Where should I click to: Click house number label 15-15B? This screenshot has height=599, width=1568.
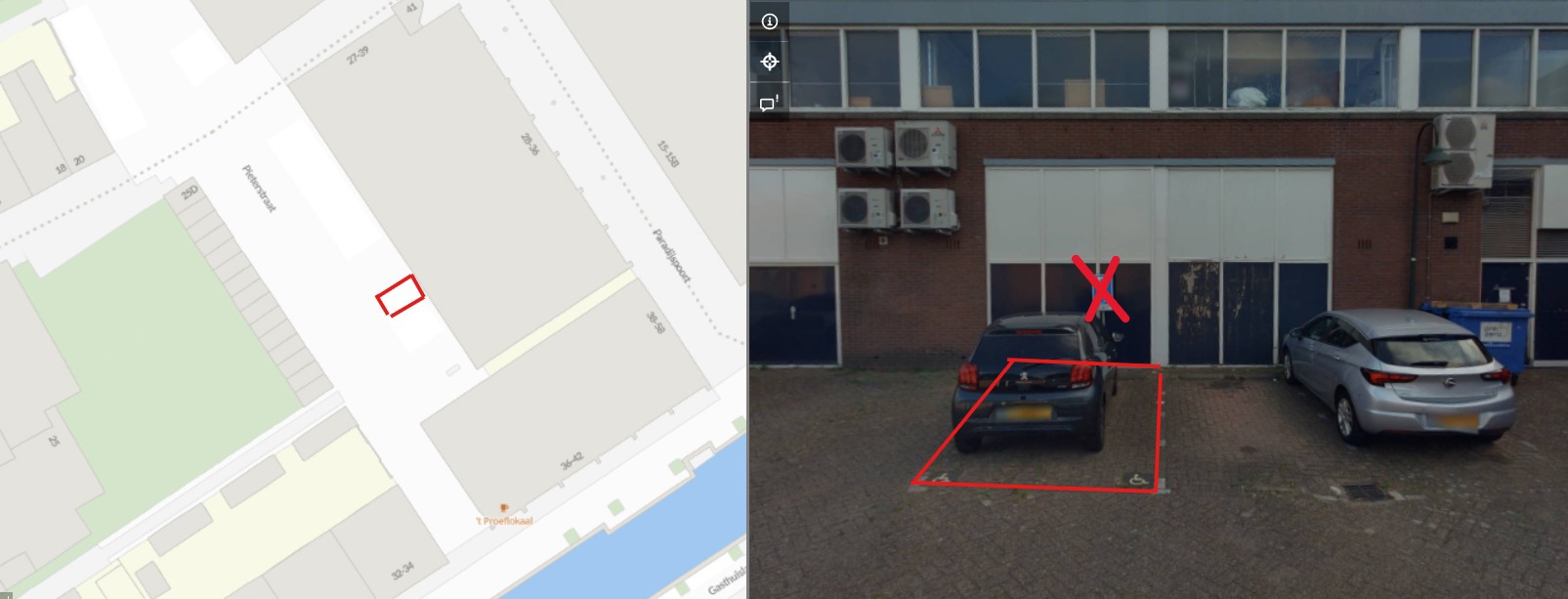coord(667,153)
